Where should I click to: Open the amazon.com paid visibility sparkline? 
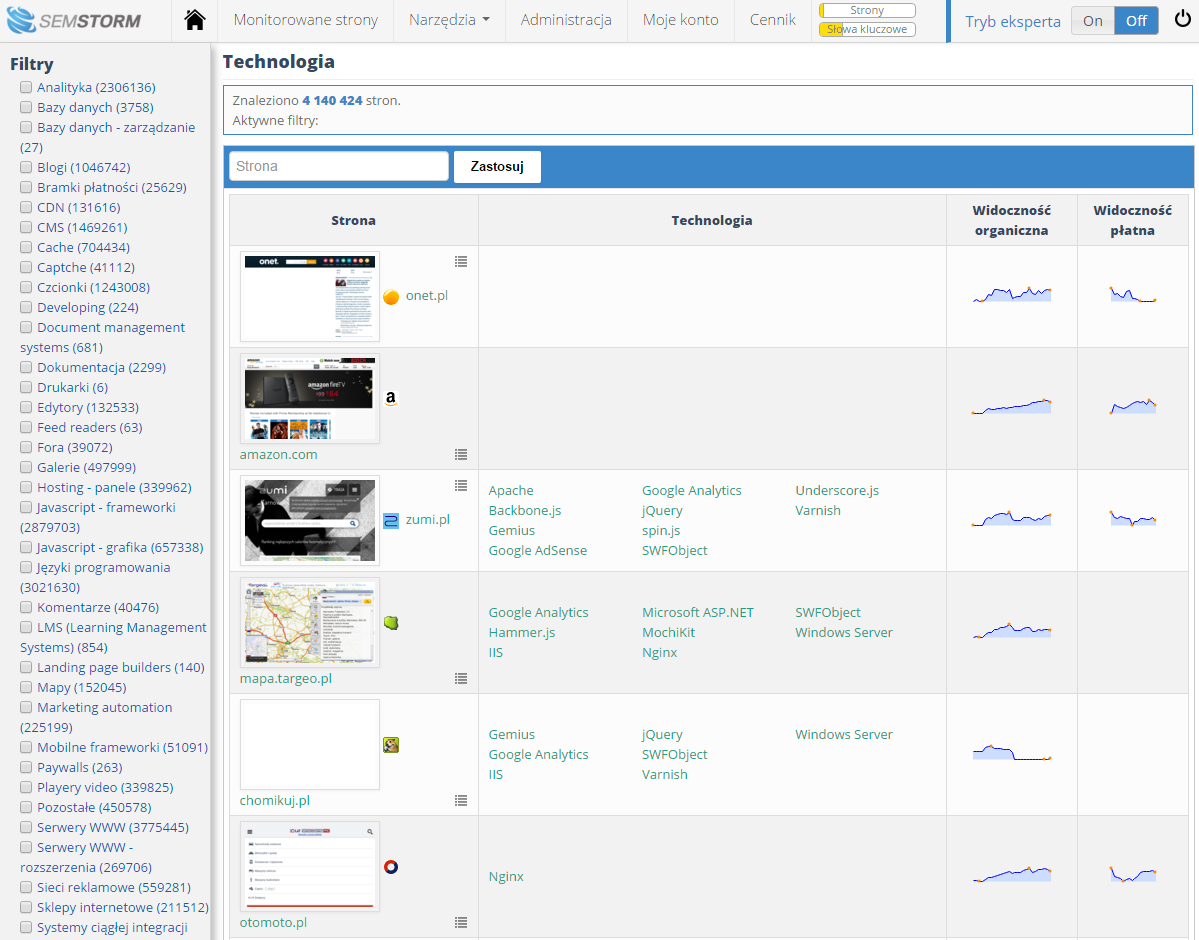tap(1132, 406)
